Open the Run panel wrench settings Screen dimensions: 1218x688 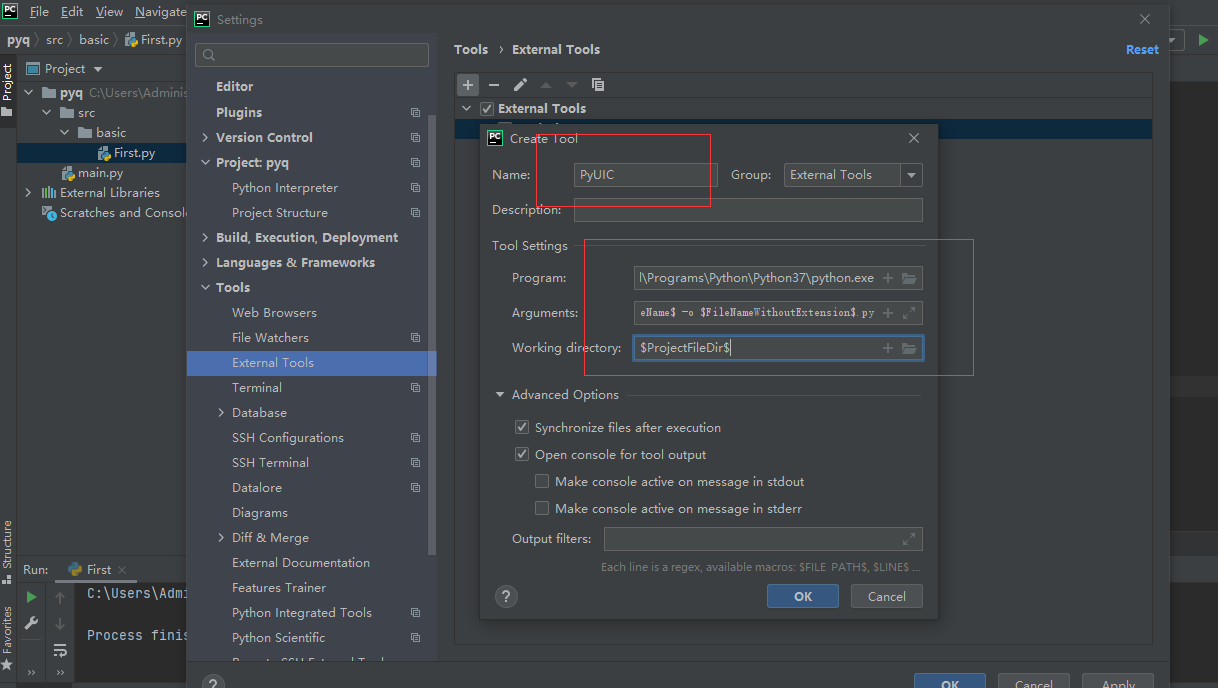coord(32,624)
